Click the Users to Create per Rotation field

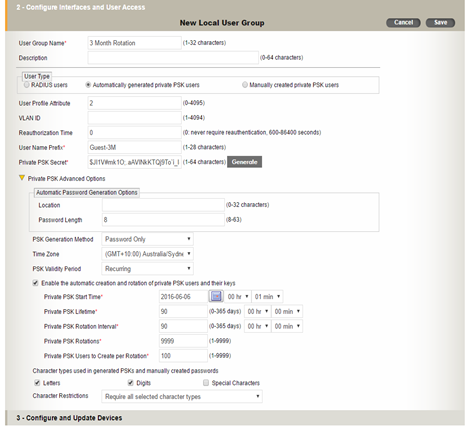(183, 356)
